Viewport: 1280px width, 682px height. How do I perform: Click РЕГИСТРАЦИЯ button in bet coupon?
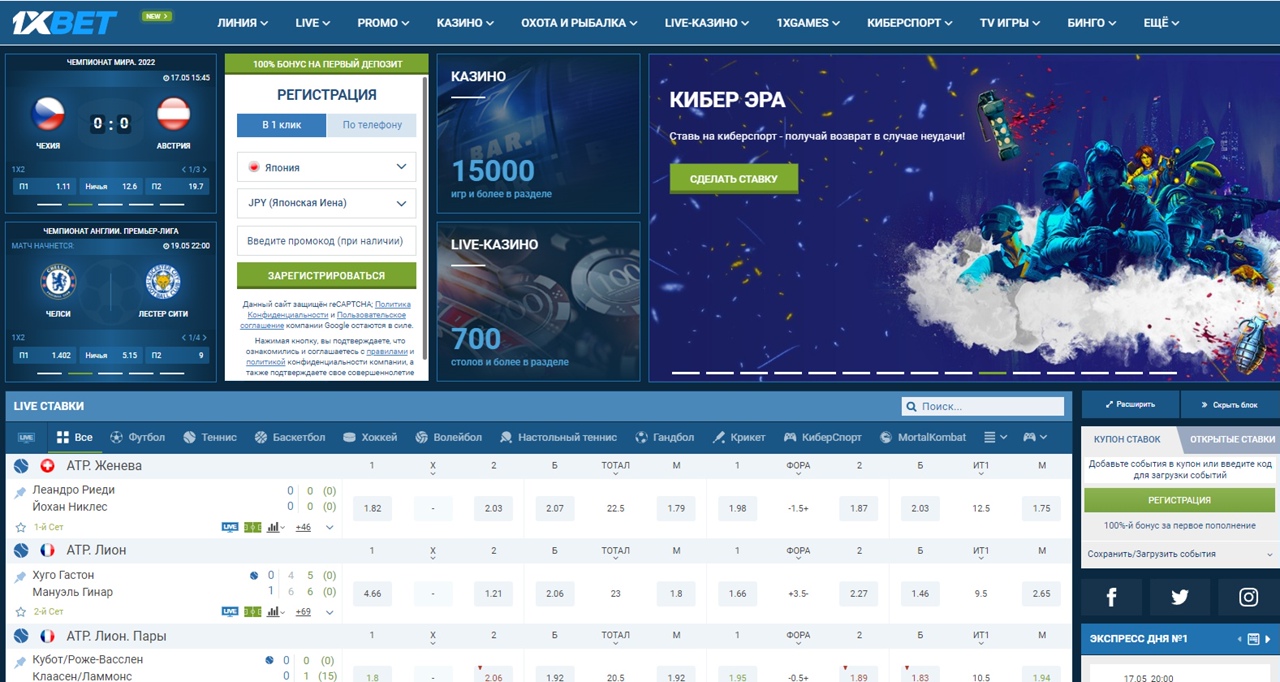pyautogui.click(x=1180, y=500)
